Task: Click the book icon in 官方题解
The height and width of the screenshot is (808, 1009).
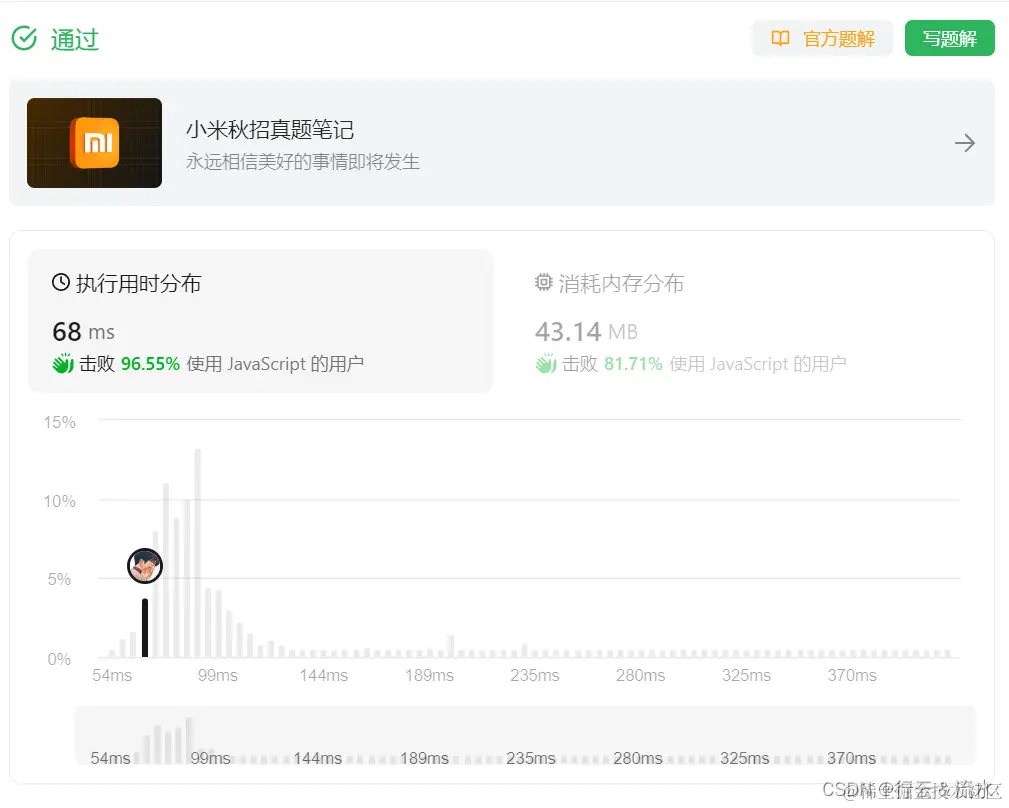Action: click(x=780, y=39)
